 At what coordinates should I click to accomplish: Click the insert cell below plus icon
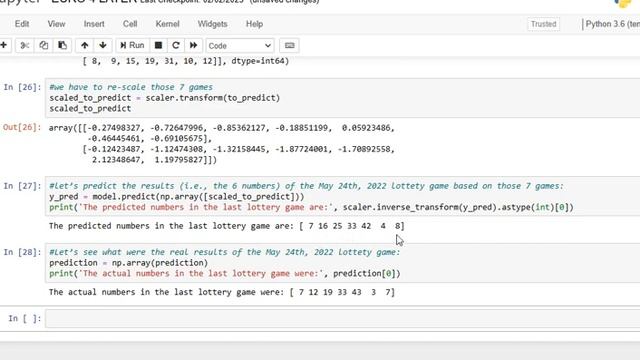(x=4, y=45)
